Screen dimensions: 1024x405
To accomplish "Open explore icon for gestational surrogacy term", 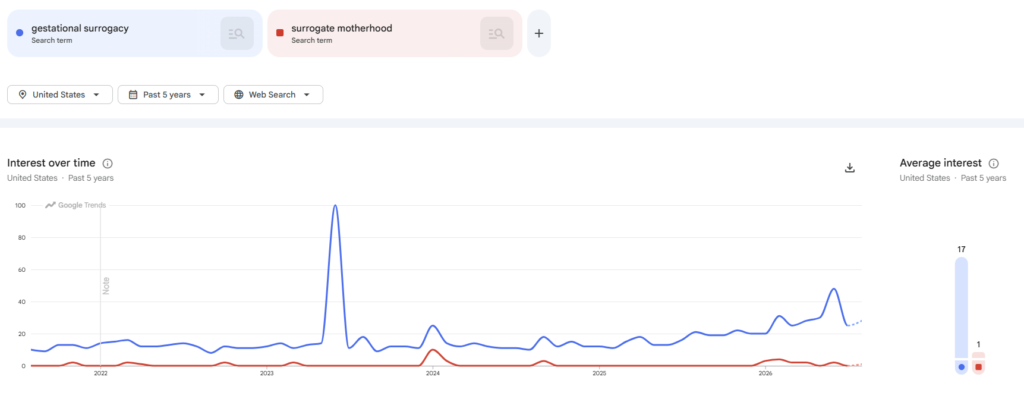I will point(236,33).
